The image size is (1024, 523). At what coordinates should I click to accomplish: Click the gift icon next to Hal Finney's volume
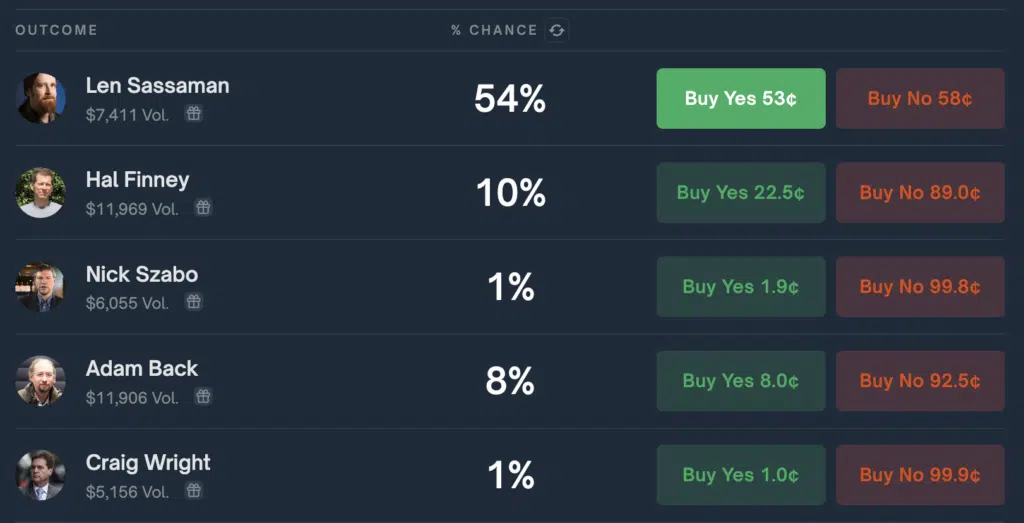(x=204, y=208)
